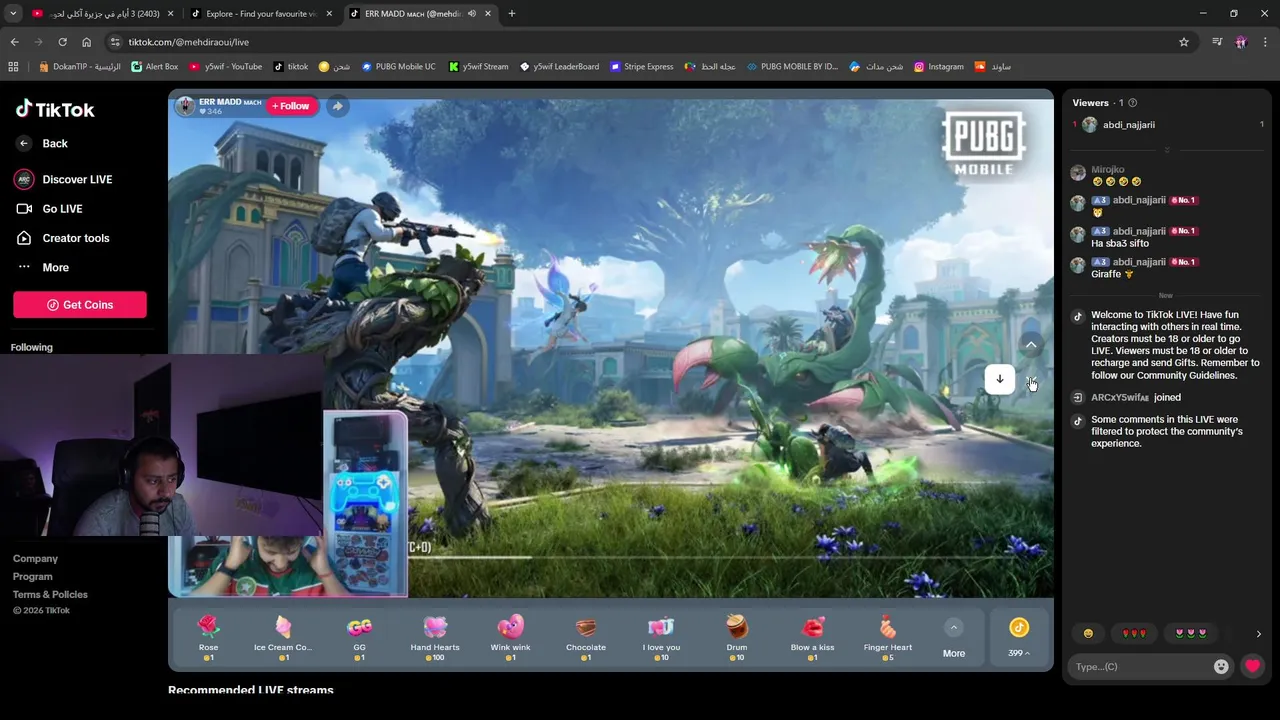The height and width of the screenshot is (720, 1280).
Task: Open site information icon in address bar
Action: tap(115, 42)
